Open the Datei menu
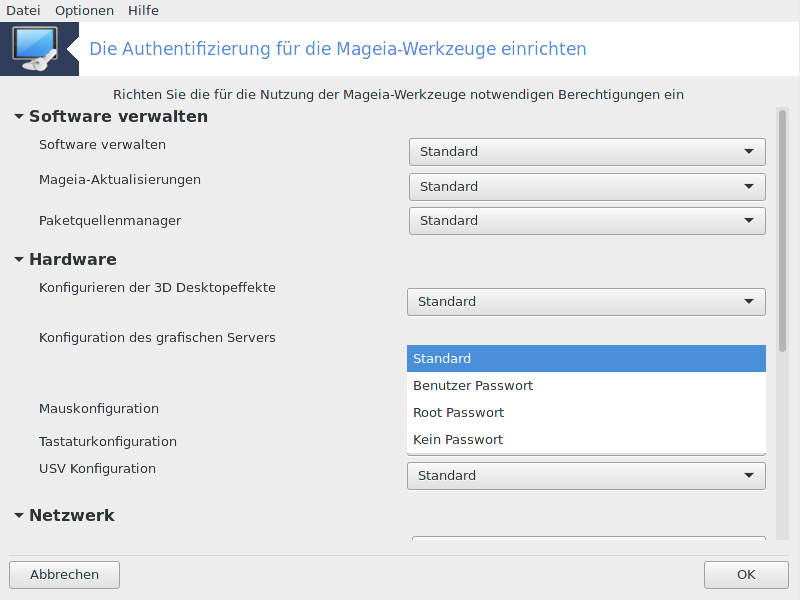Viewport: 800px width, 600px height. click(23, 10)
